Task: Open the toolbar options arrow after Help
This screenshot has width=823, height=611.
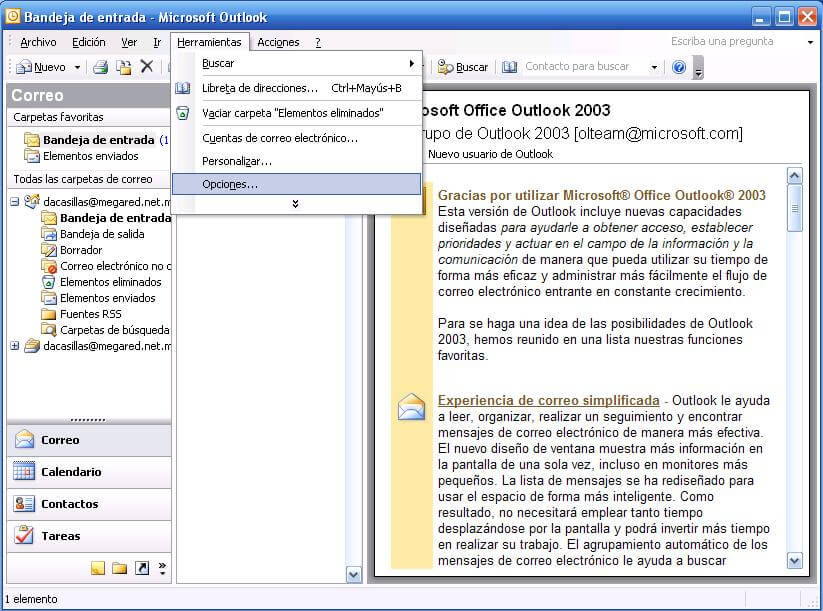Action: pyautogui.click(x=698, y=68)
